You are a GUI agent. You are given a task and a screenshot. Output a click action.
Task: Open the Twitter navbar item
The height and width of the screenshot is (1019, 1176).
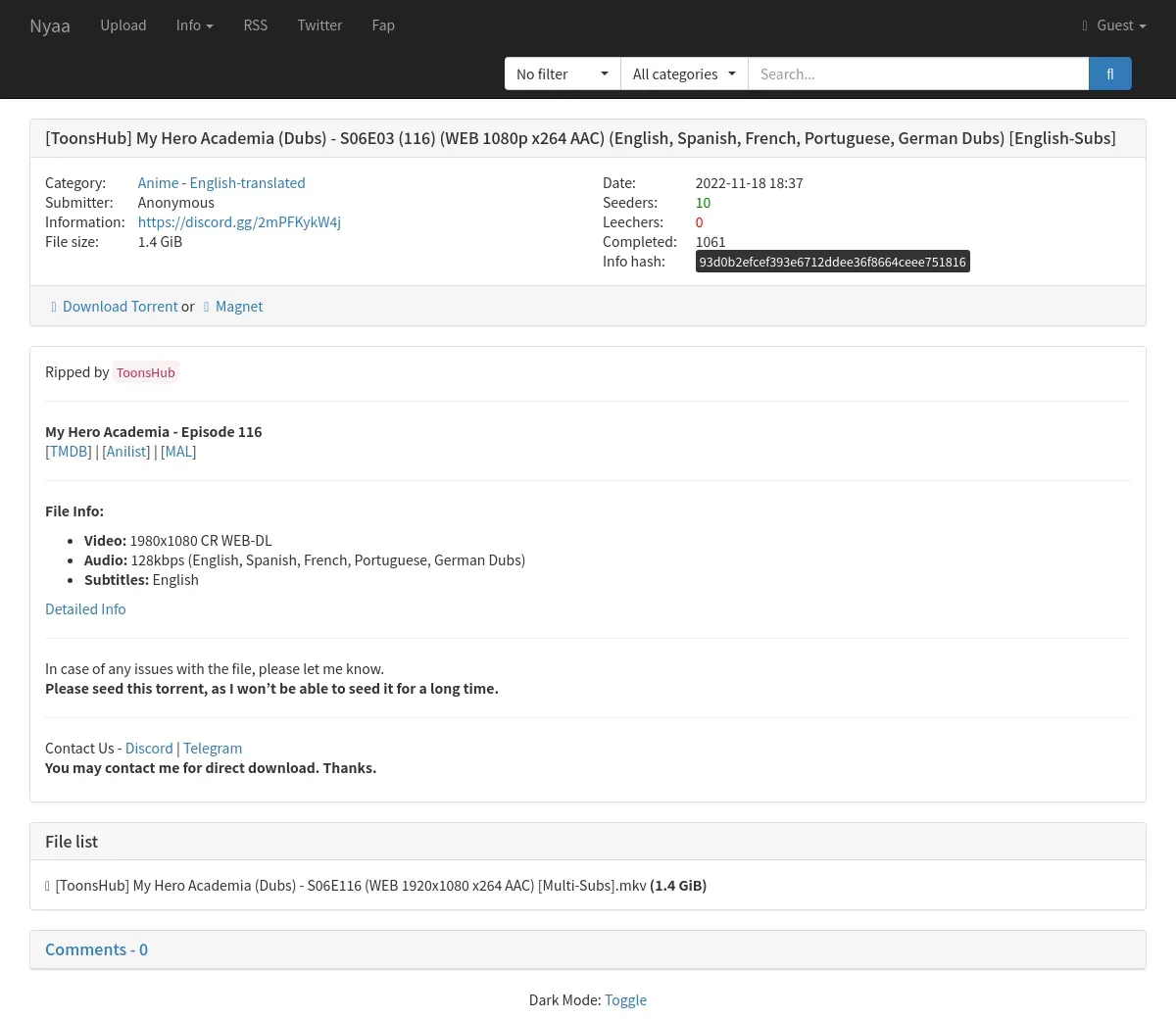319,25
